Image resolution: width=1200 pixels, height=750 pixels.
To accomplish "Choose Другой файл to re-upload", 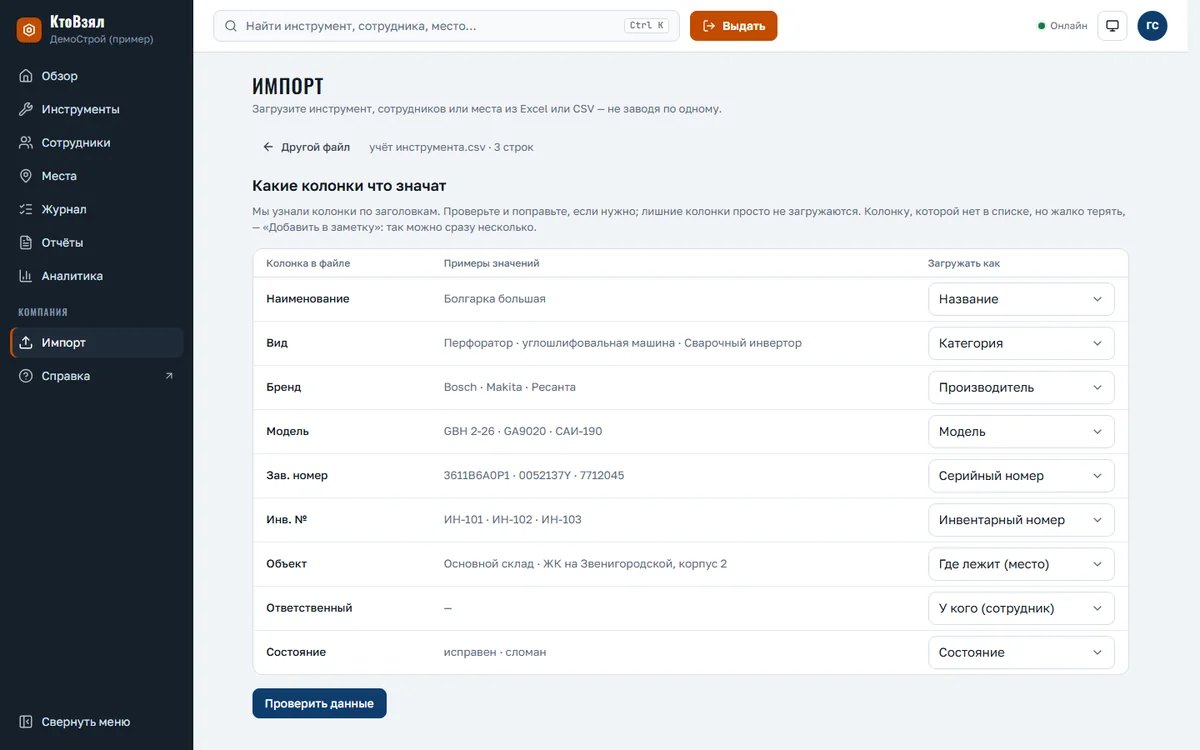I will (x=306, y=147).
